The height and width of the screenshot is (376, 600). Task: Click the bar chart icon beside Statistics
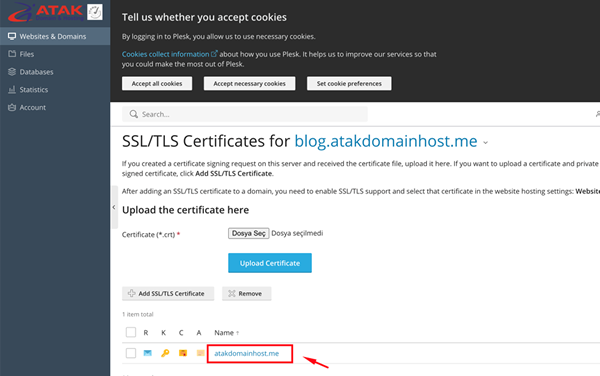click(12, 90)
